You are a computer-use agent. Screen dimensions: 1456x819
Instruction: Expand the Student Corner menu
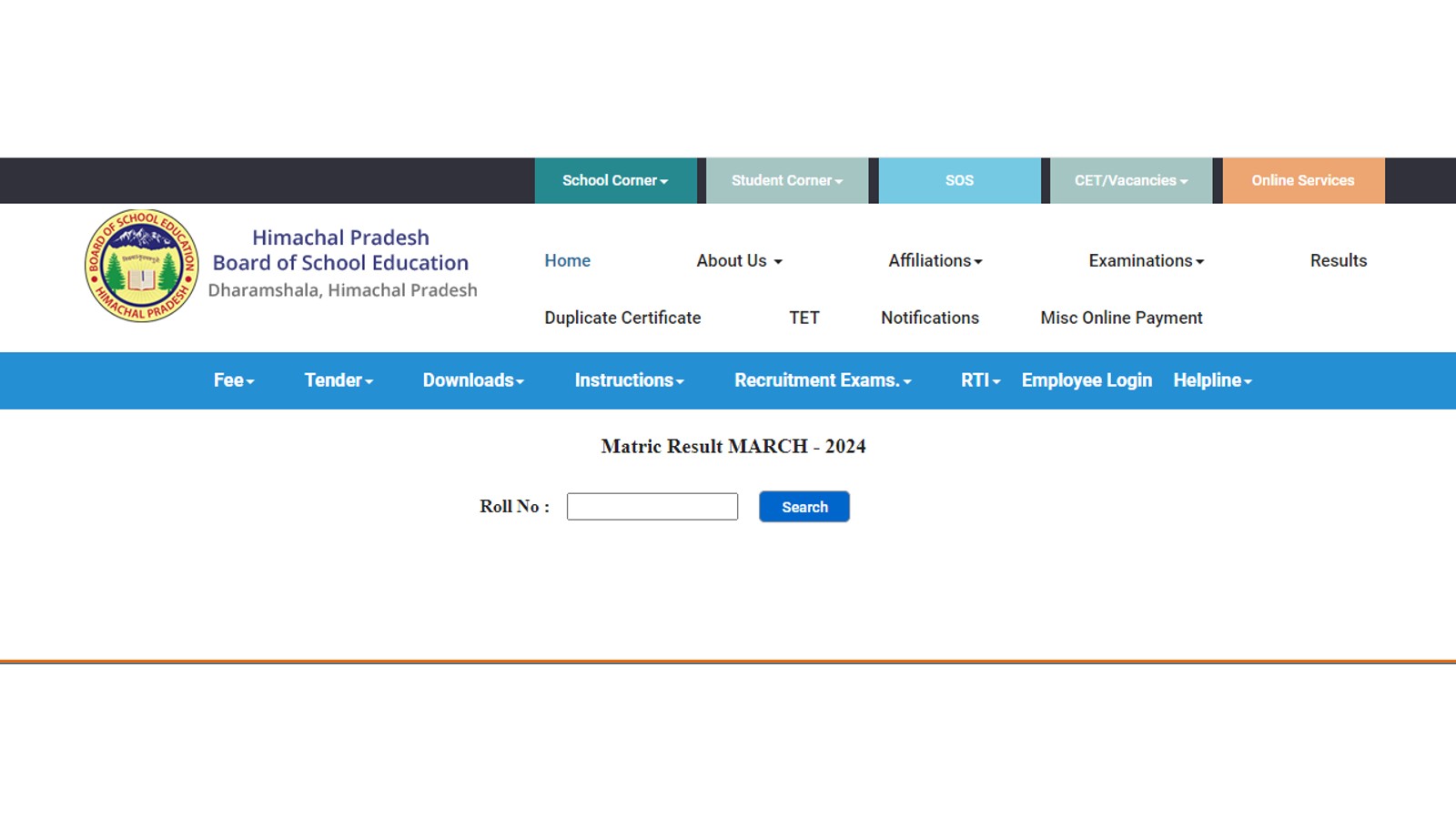coord(787,180)
